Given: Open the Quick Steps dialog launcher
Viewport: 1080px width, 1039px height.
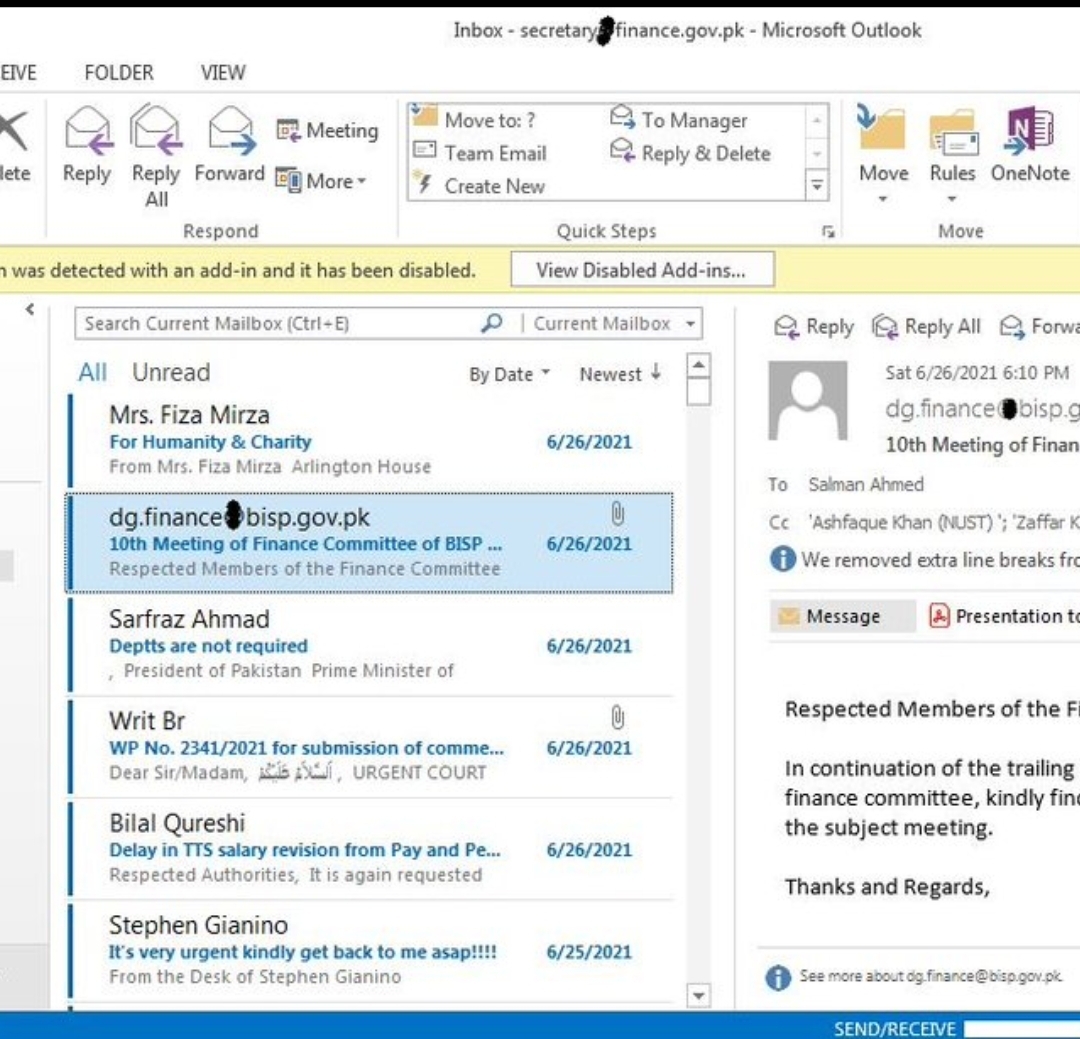Looking at the screenshot, I should tap(828, 232).
